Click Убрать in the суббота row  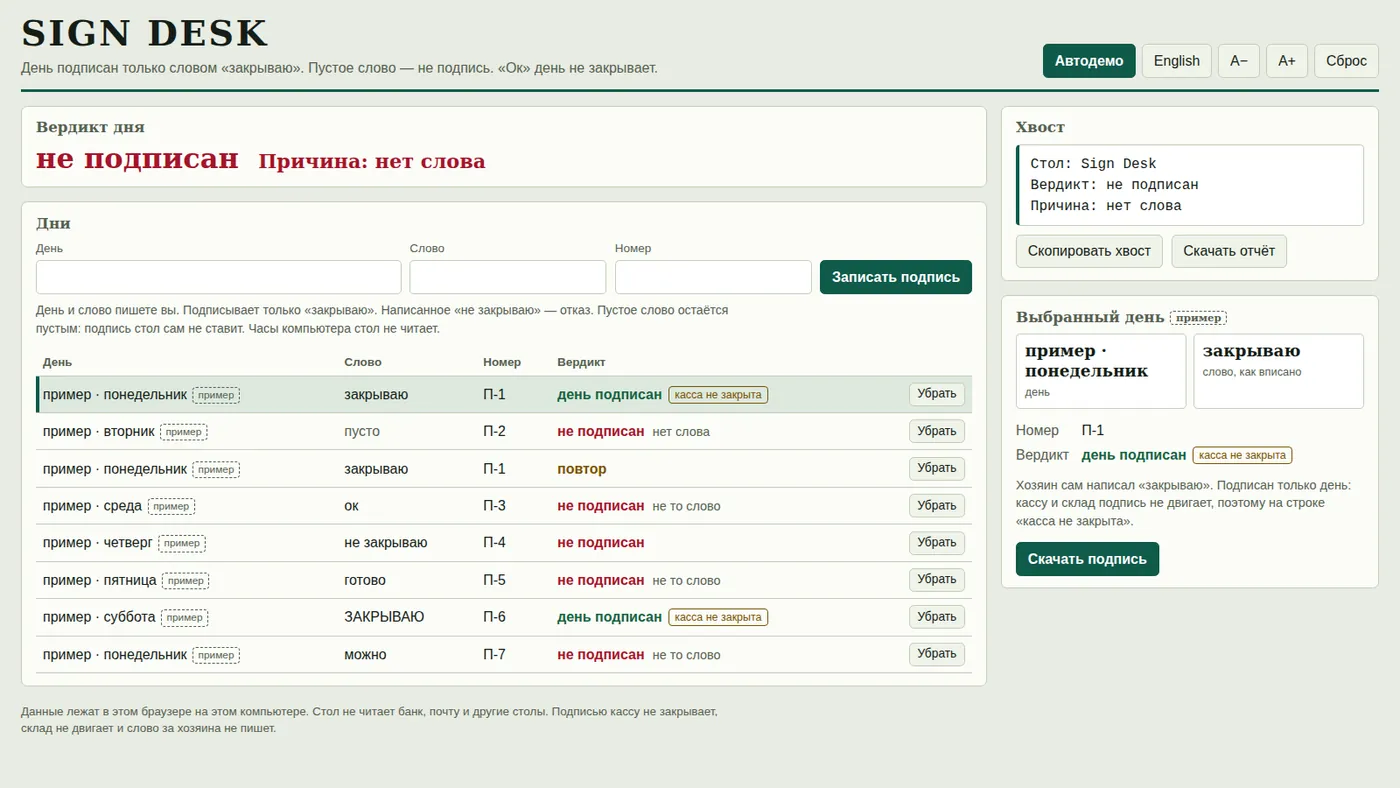tap(937, 617)
